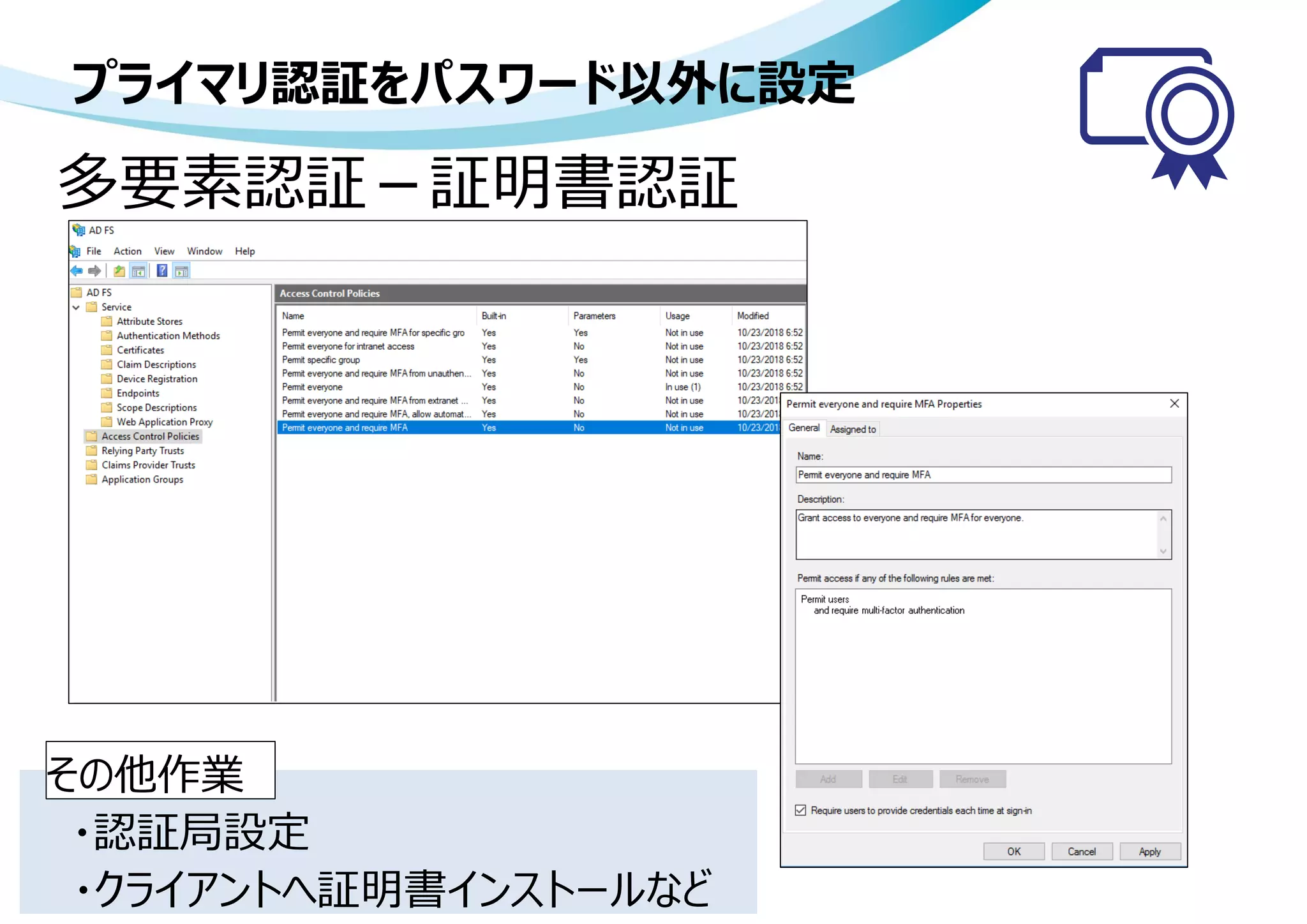This screenshot has width=1307, height=924.
Task: Click the Apply button
Action: click(1150, 852)
